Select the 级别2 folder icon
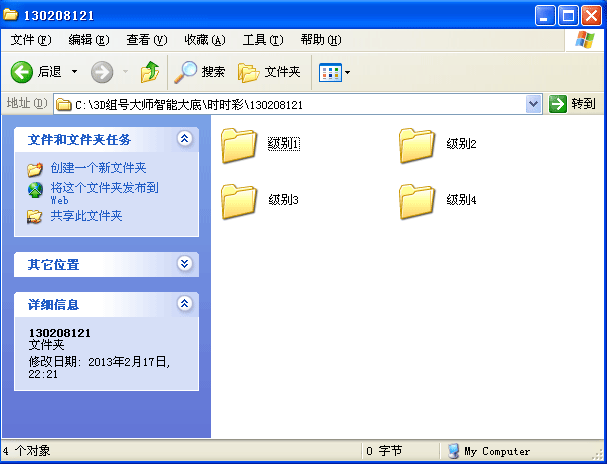607x464 pixels. 417,145
